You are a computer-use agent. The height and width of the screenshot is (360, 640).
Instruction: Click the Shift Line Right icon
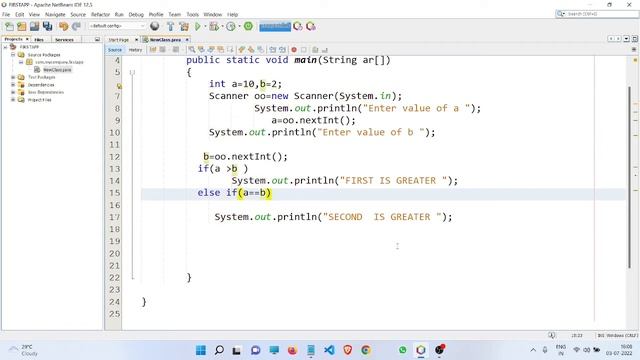[x=282, y=50]
